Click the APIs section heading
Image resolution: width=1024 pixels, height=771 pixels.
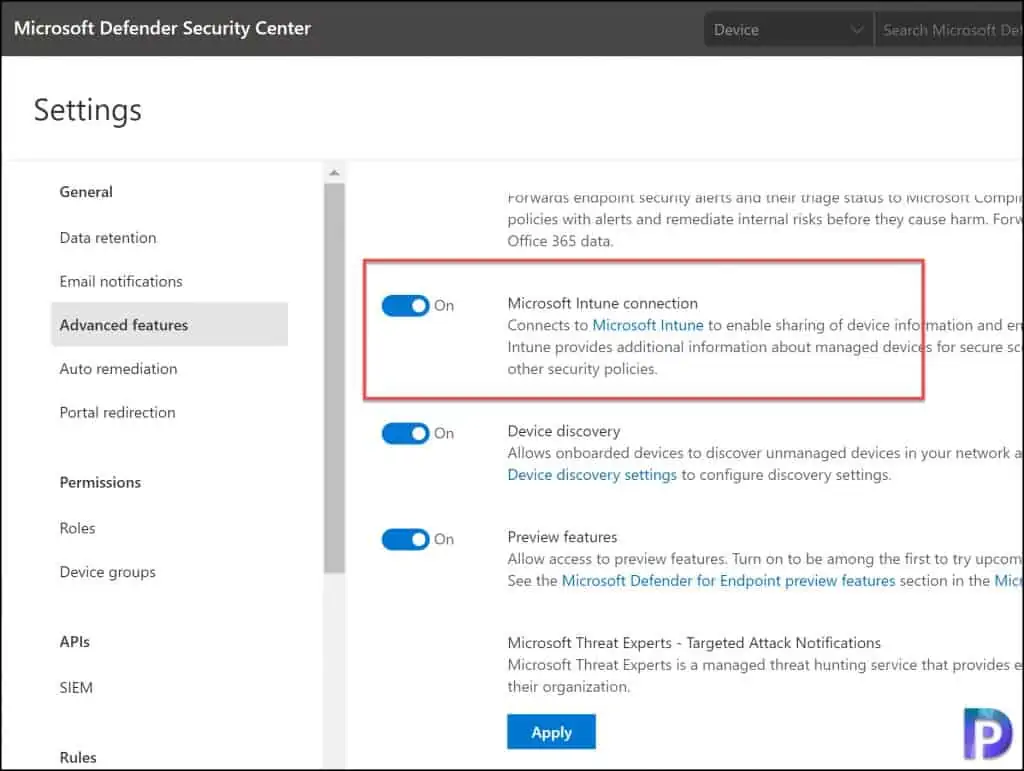point(74,642)
